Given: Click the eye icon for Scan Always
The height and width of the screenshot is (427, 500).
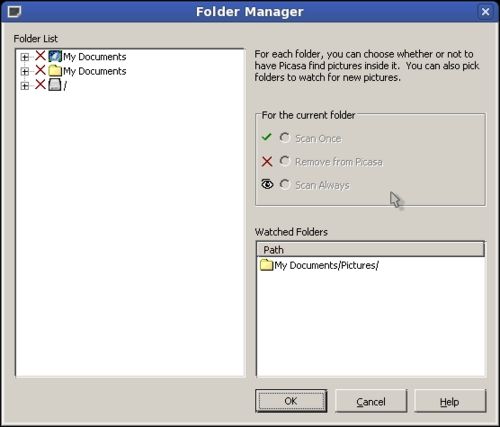Looking at the screenshot, I should click(x=267, y=184).
